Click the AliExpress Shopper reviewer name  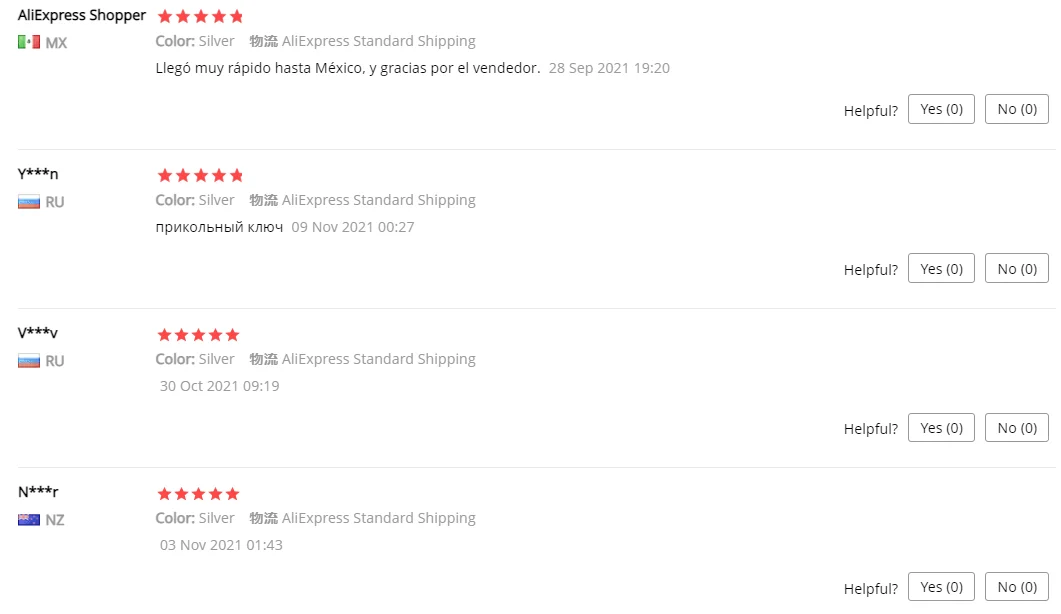pos(81,16)
